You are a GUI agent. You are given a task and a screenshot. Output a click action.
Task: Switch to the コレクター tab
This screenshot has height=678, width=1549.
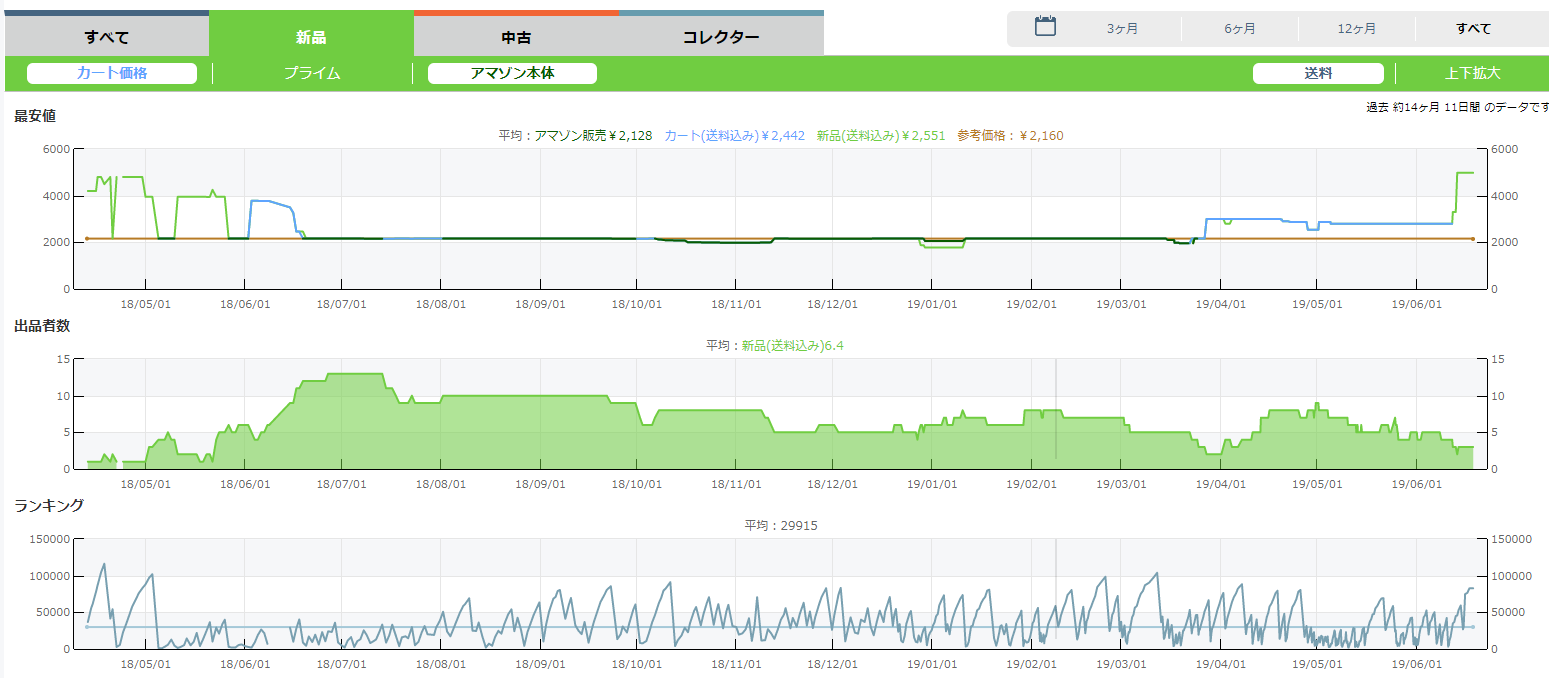tap(720, 38)
